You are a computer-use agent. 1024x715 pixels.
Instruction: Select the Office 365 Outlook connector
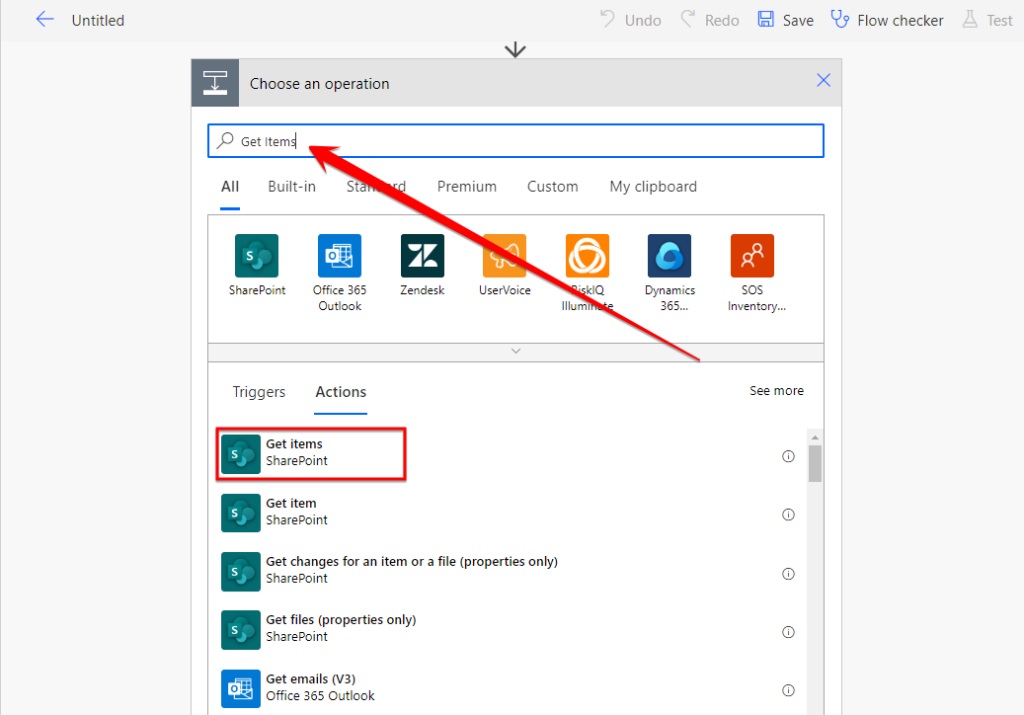(x=340, y=272)
